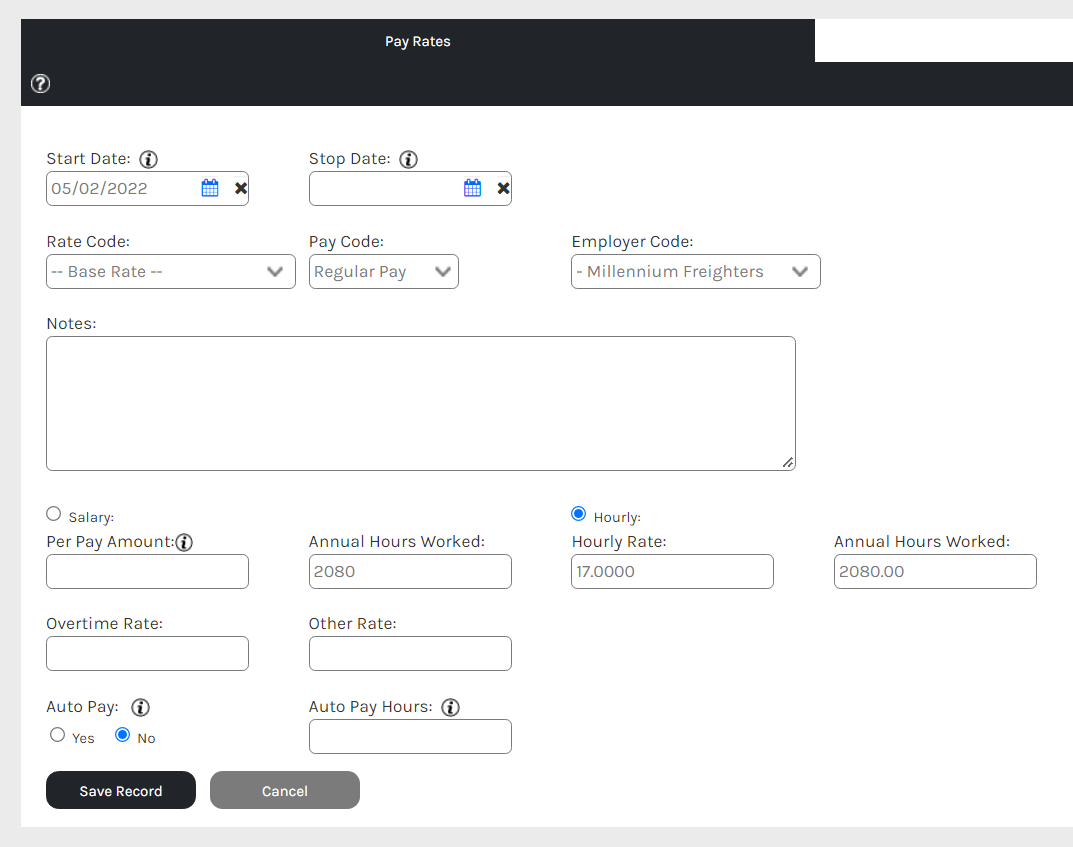Click the Save Record button
The height and width of the screenshot is (847, 1073).
121,790
